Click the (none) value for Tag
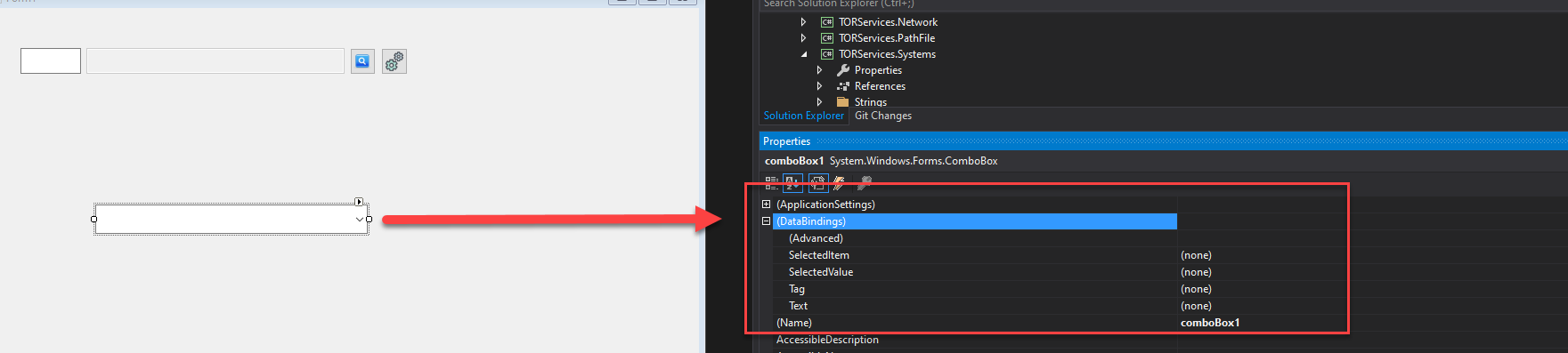Viewport: 1568px width, 353px height. (x=1196, y=289)
